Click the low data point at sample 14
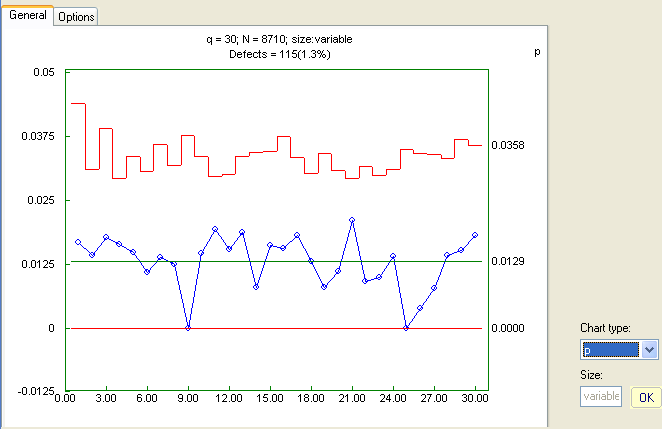Viewport: 662px width, 429px height. (256, 287)
